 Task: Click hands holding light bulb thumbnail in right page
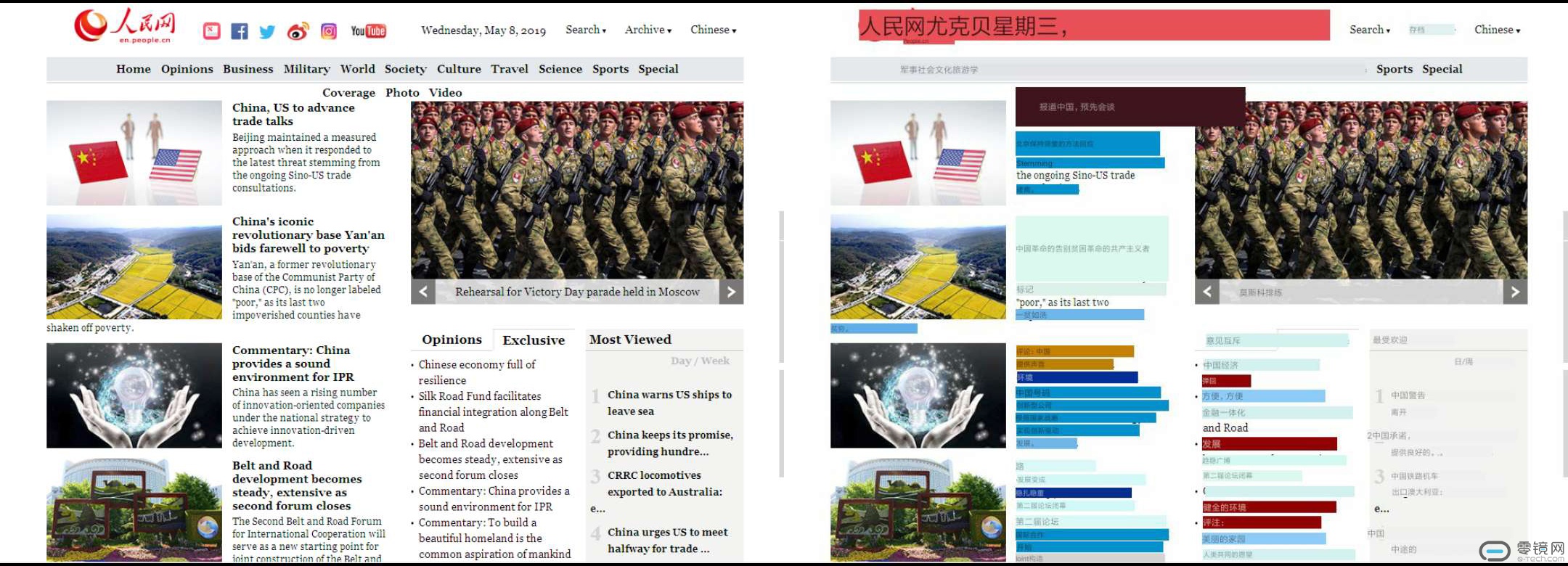click(918, 395)
